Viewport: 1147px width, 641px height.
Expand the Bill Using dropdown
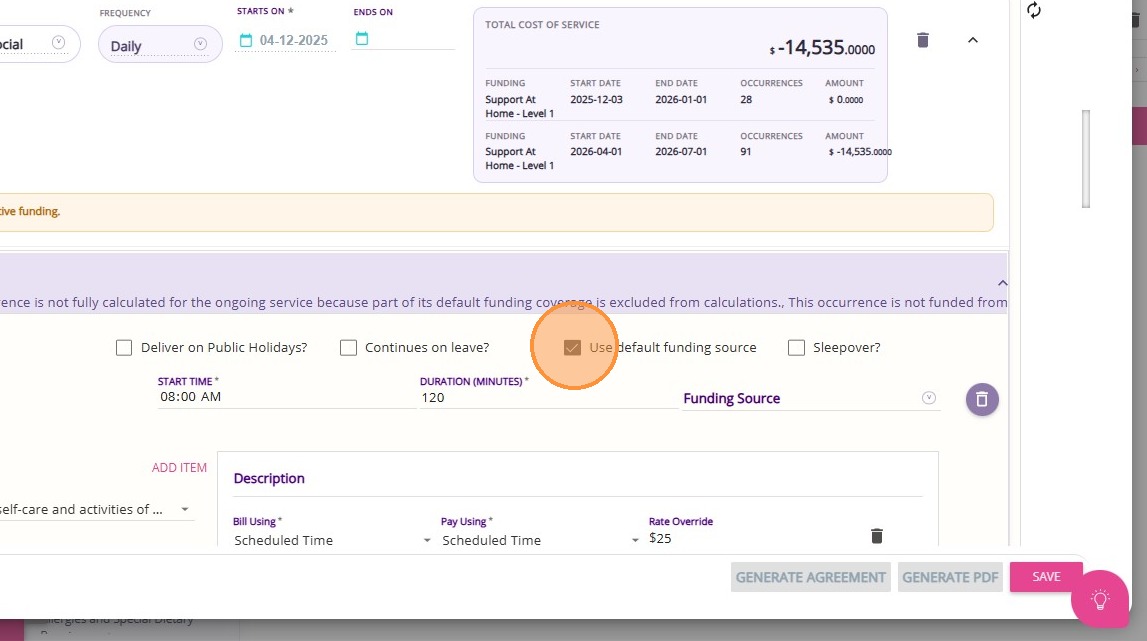[x=332, y=540]
